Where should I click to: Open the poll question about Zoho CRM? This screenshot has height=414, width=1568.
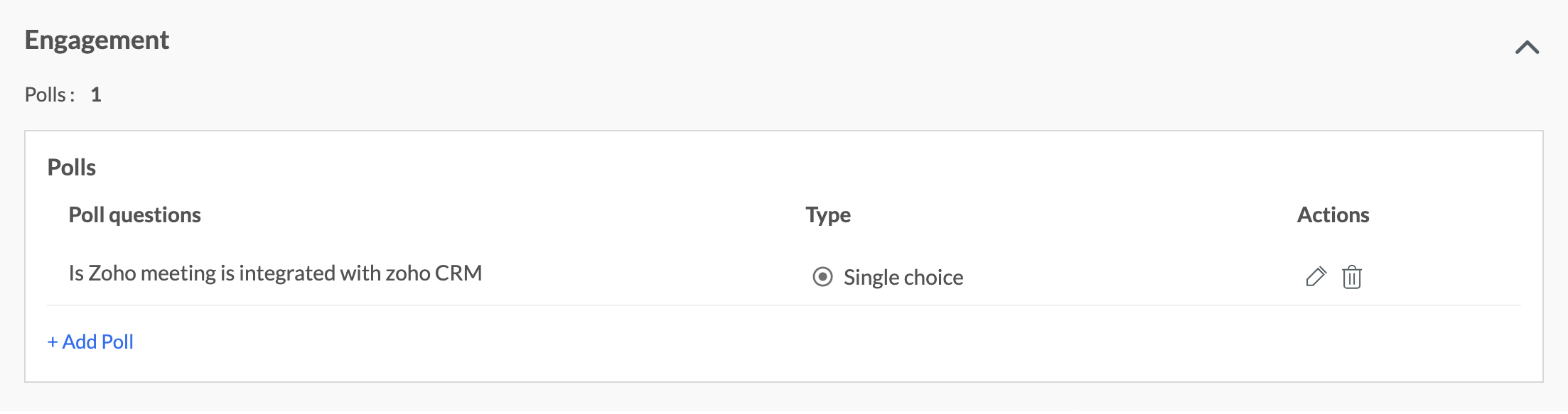275,273
